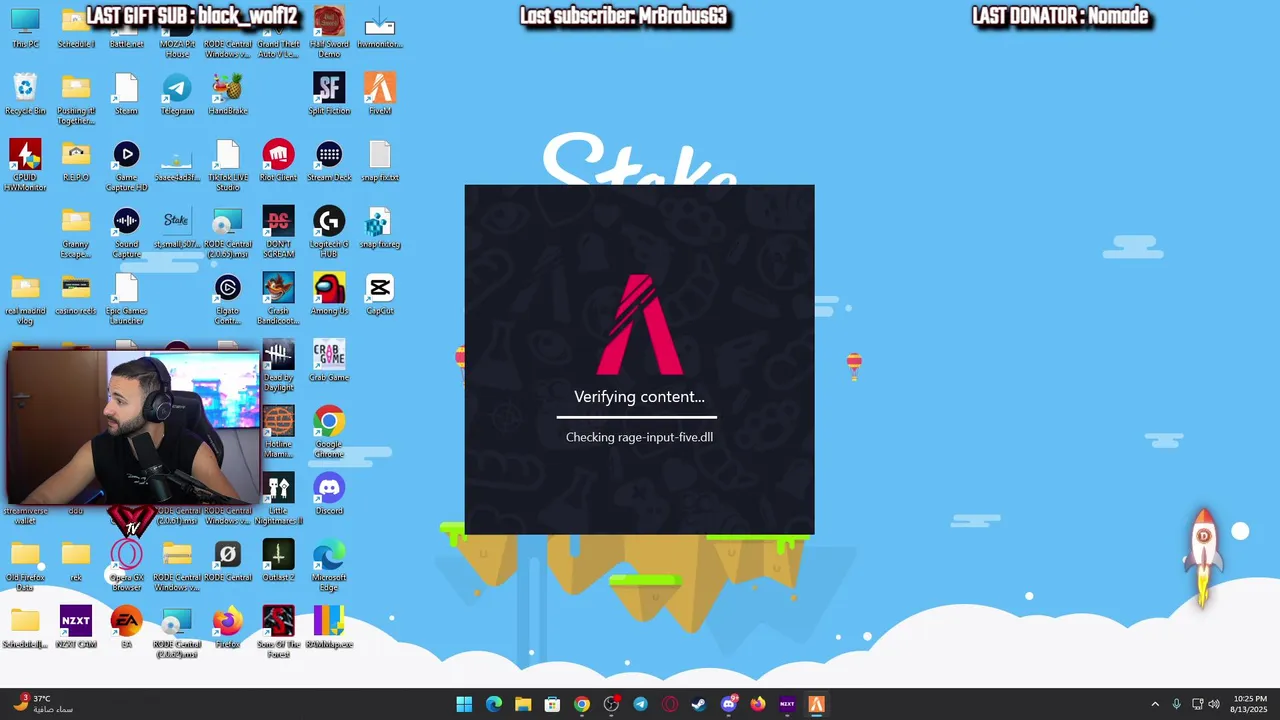Launch Discord from the desktop
Image resolution: width=1280 pixels, height=720 pixels.
(329, 494)
